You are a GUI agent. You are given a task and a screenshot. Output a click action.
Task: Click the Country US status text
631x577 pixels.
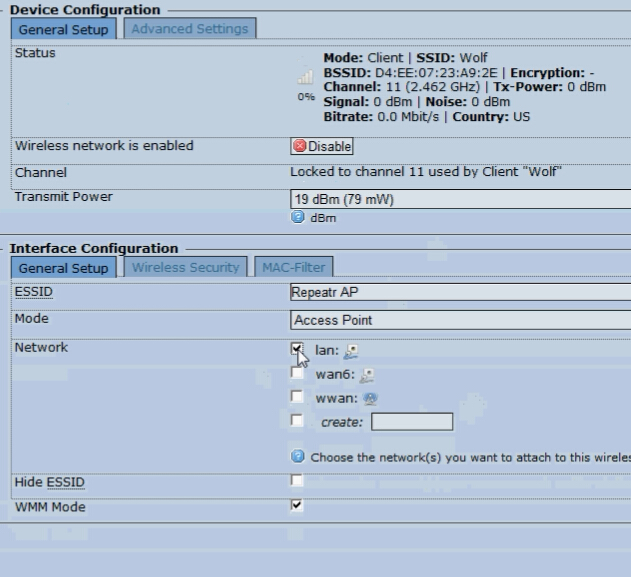coord(491,117)
